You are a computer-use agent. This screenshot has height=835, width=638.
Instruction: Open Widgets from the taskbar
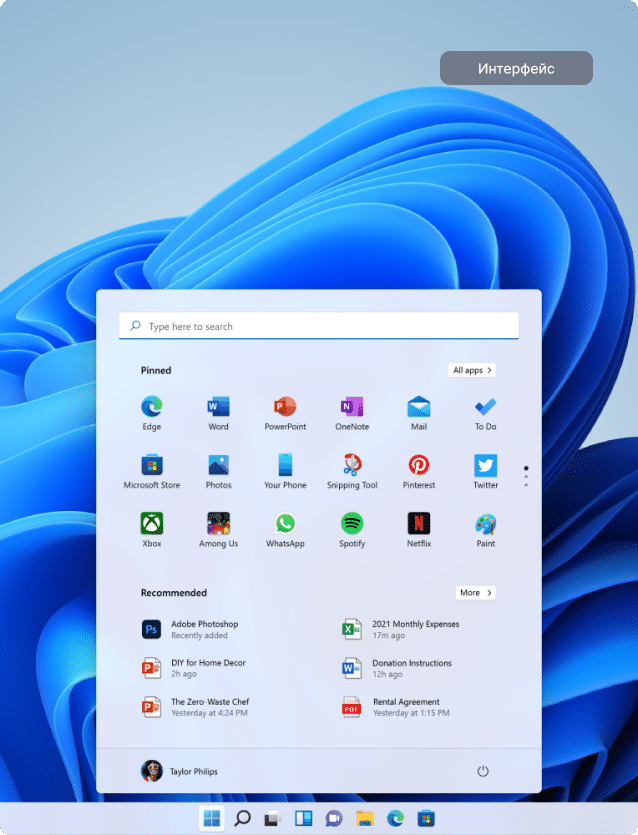click(x=304, y=818)
